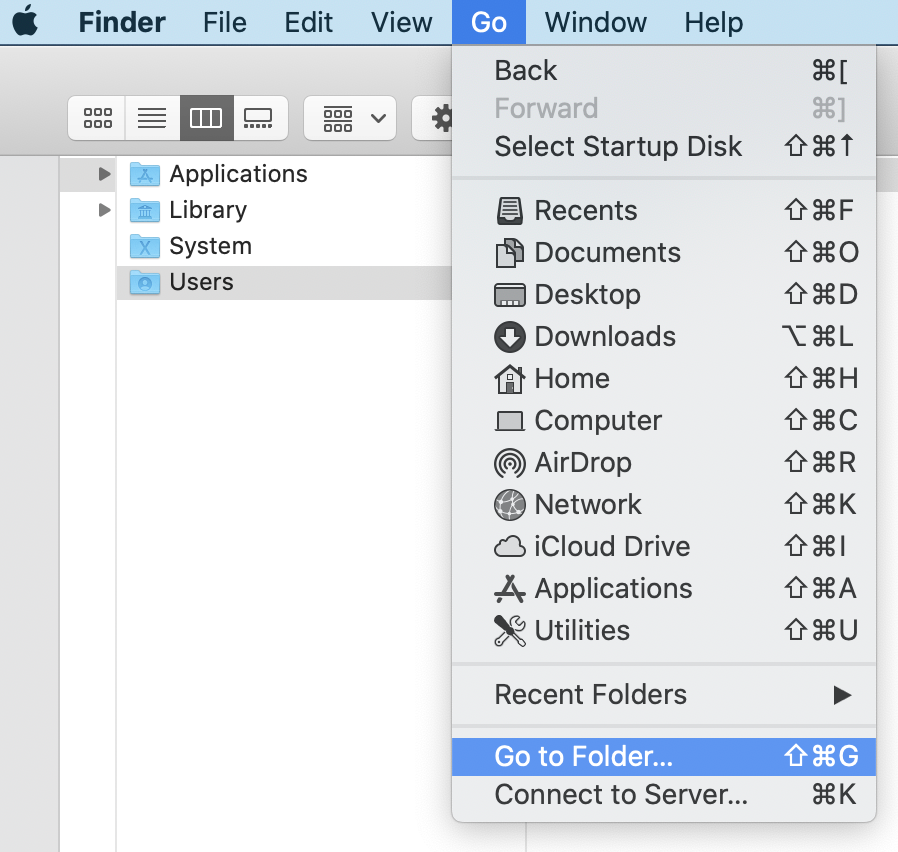Select the Library folder row
898x852 pixels.
284,210
